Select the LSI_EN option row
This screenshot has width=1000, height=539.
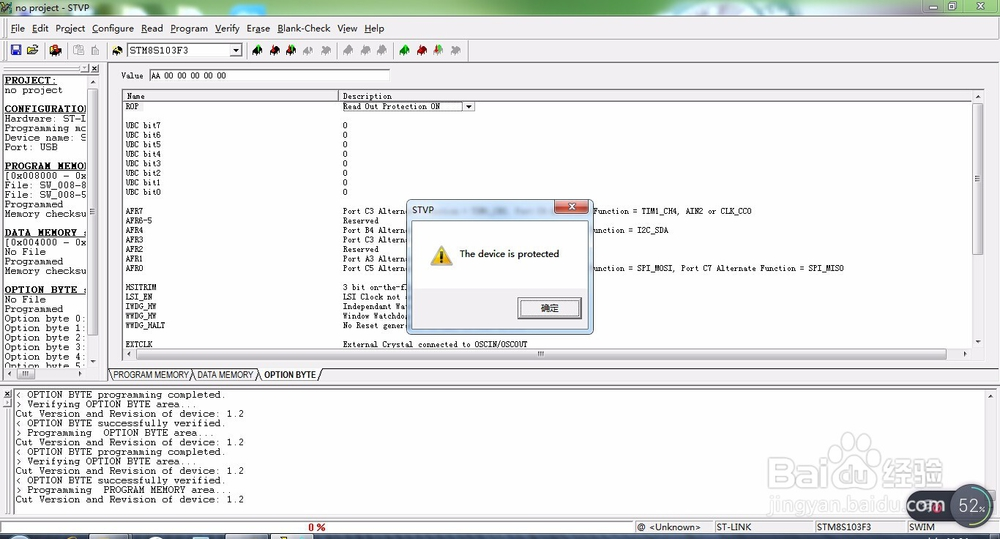[x=138, y=297]
